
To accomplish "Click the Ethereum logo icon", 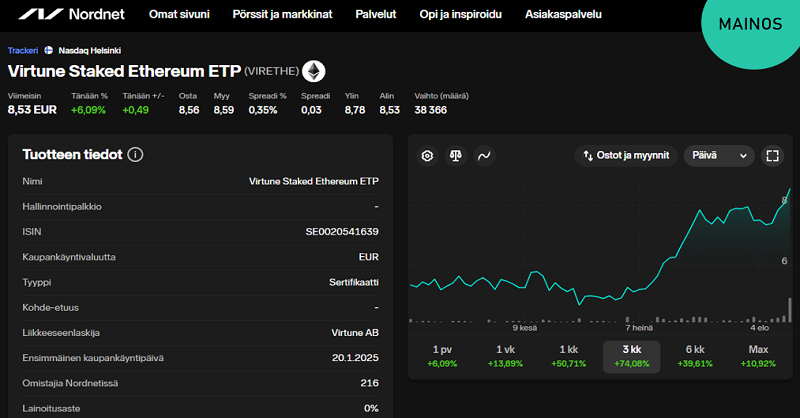I will (x=314, y=71).
